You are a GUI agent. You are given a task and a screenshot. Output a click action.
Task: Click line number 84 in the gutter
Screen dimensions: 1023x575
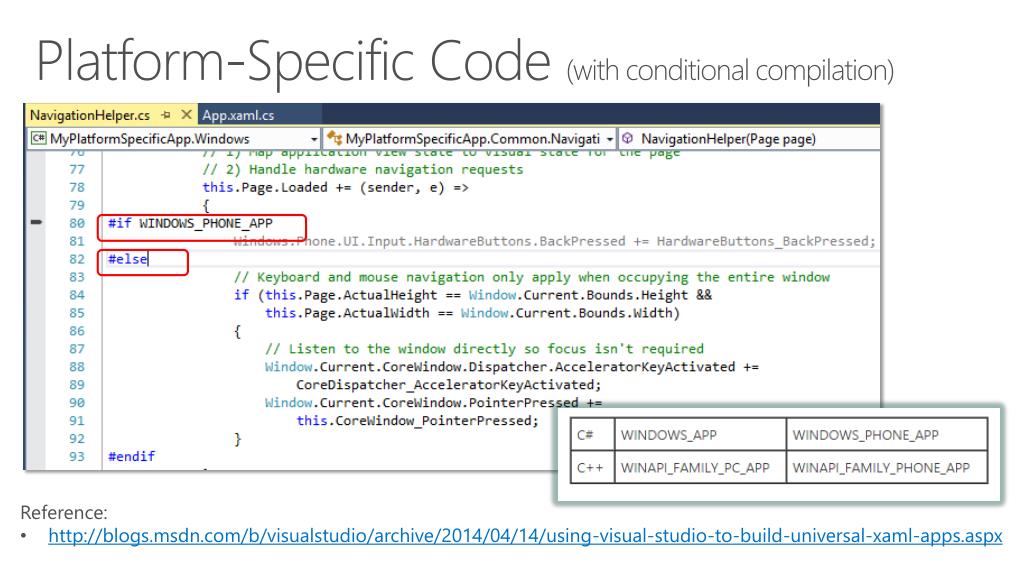click(77, 295)
